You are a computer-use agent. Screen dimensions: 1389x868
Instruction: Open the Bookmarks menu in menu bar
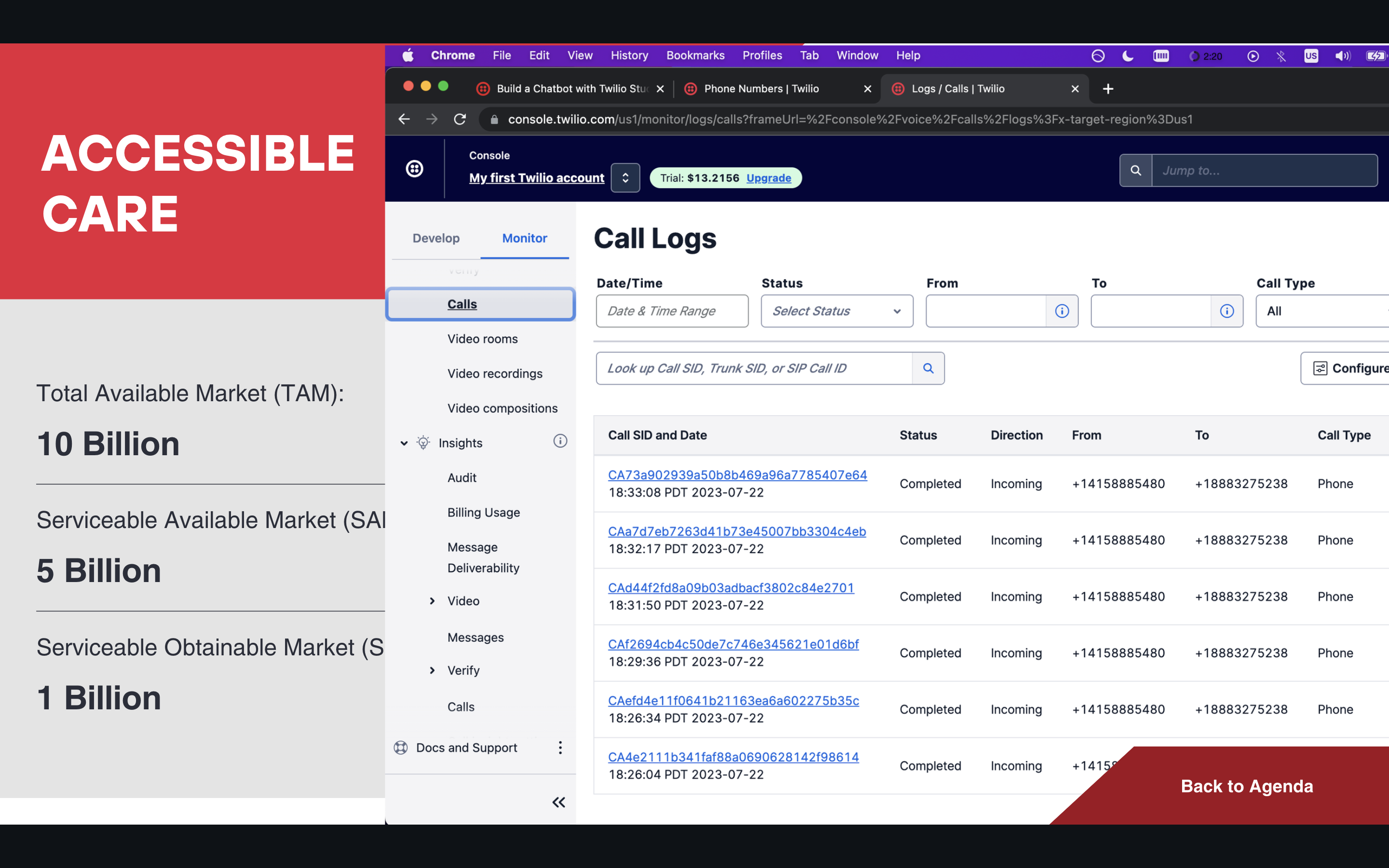pos(694,55)
